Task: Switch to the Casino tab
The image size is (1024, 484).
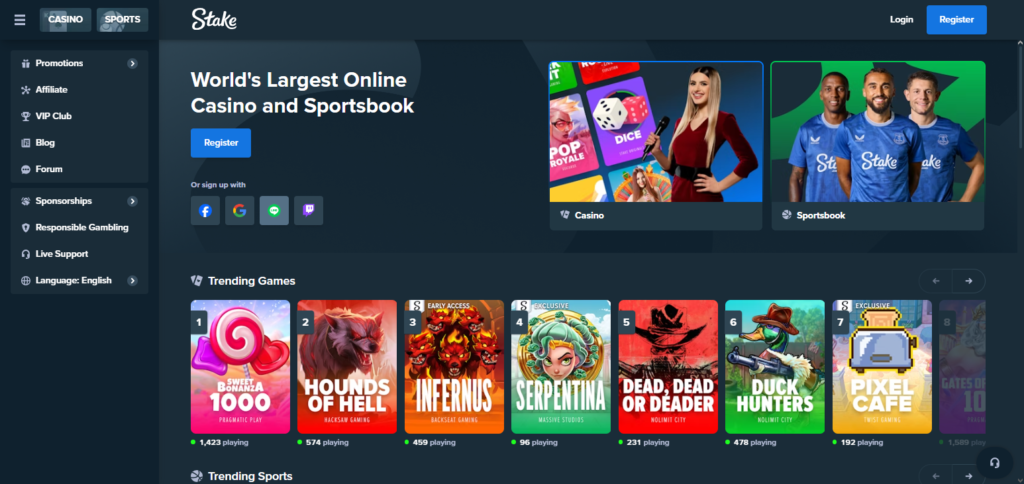Action: (x=65, y=20)
